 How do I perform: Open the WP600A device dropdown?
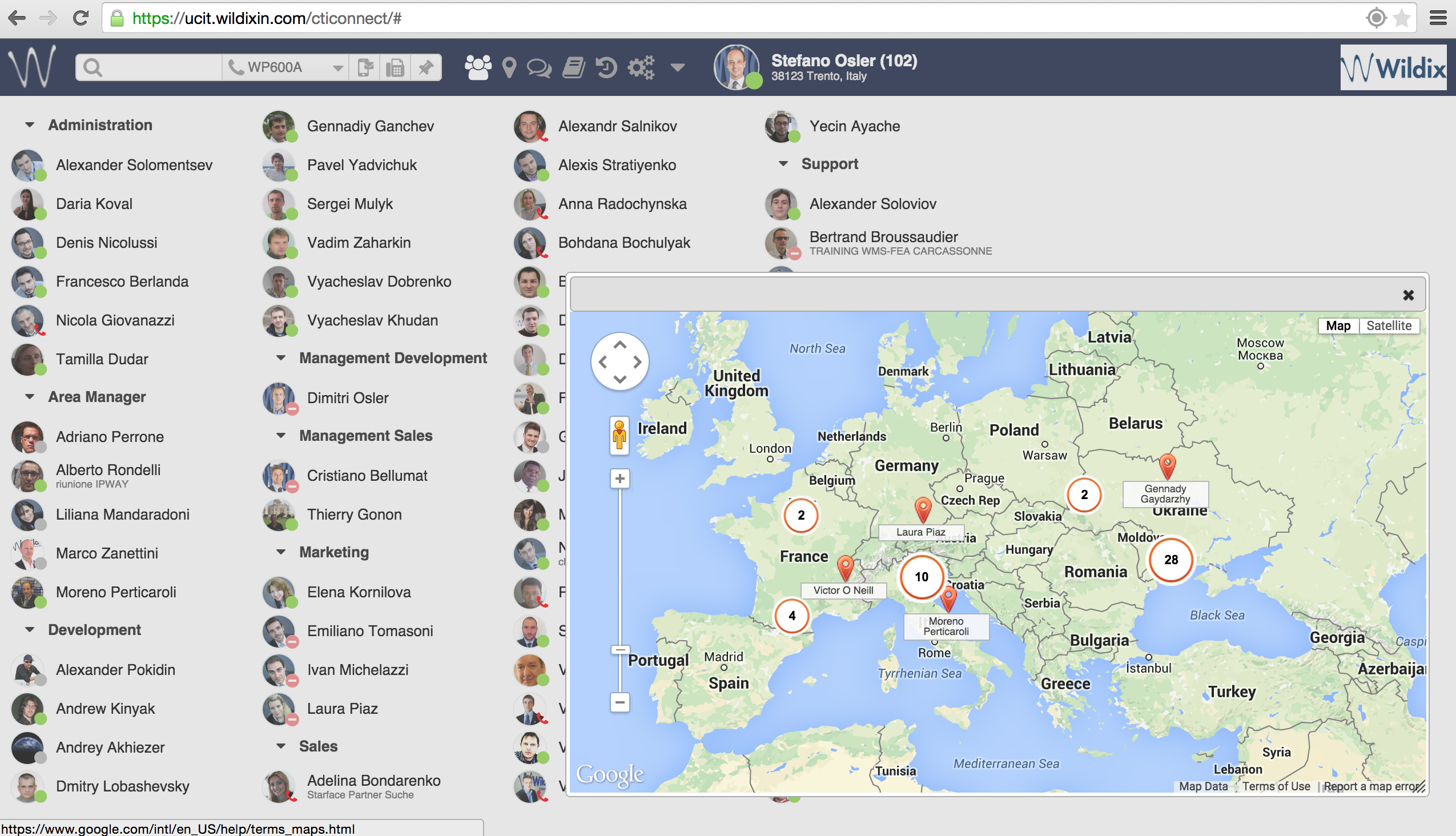click(x=338, y=68)
